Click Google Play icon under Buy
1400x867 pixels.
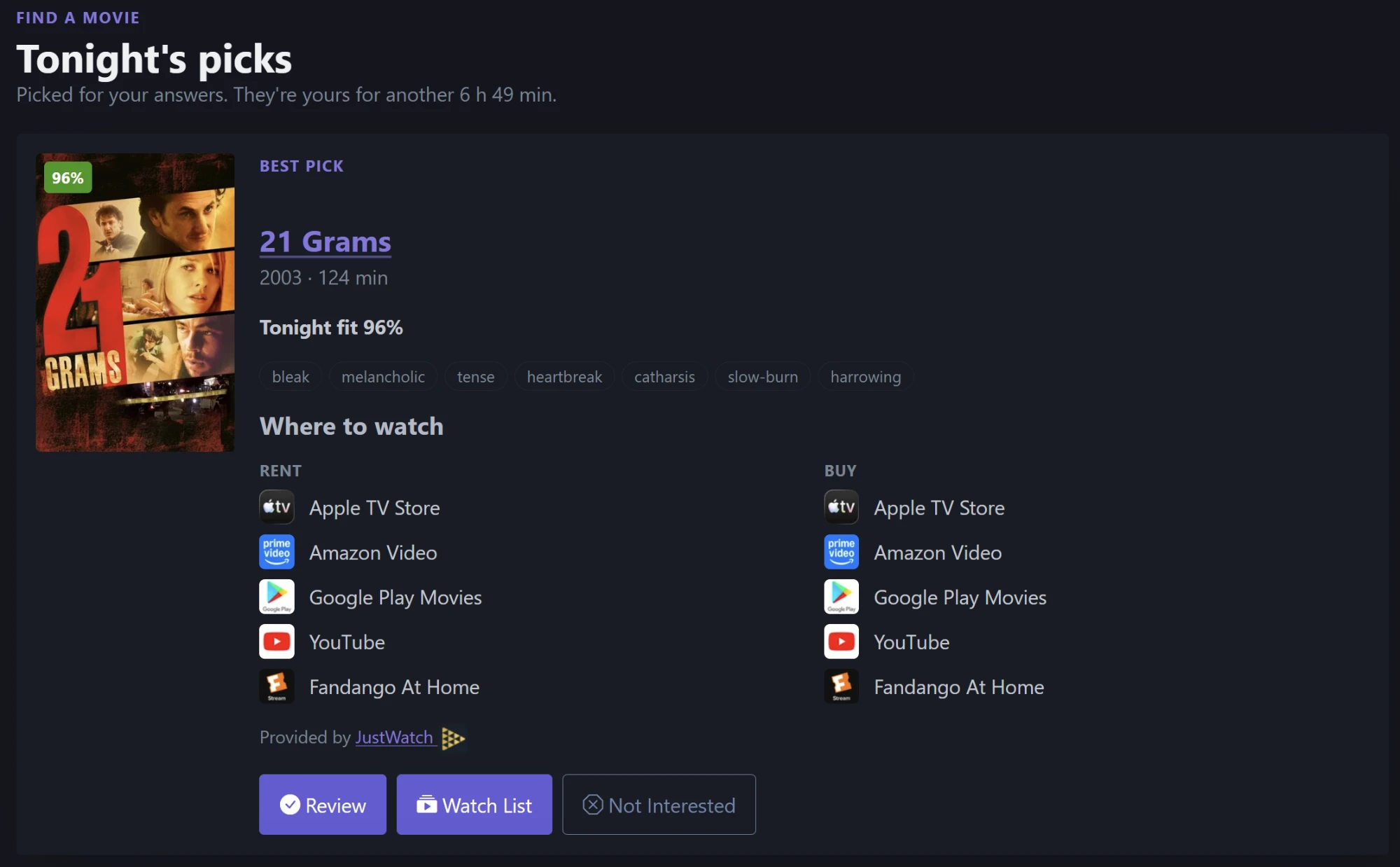(841, 597)
